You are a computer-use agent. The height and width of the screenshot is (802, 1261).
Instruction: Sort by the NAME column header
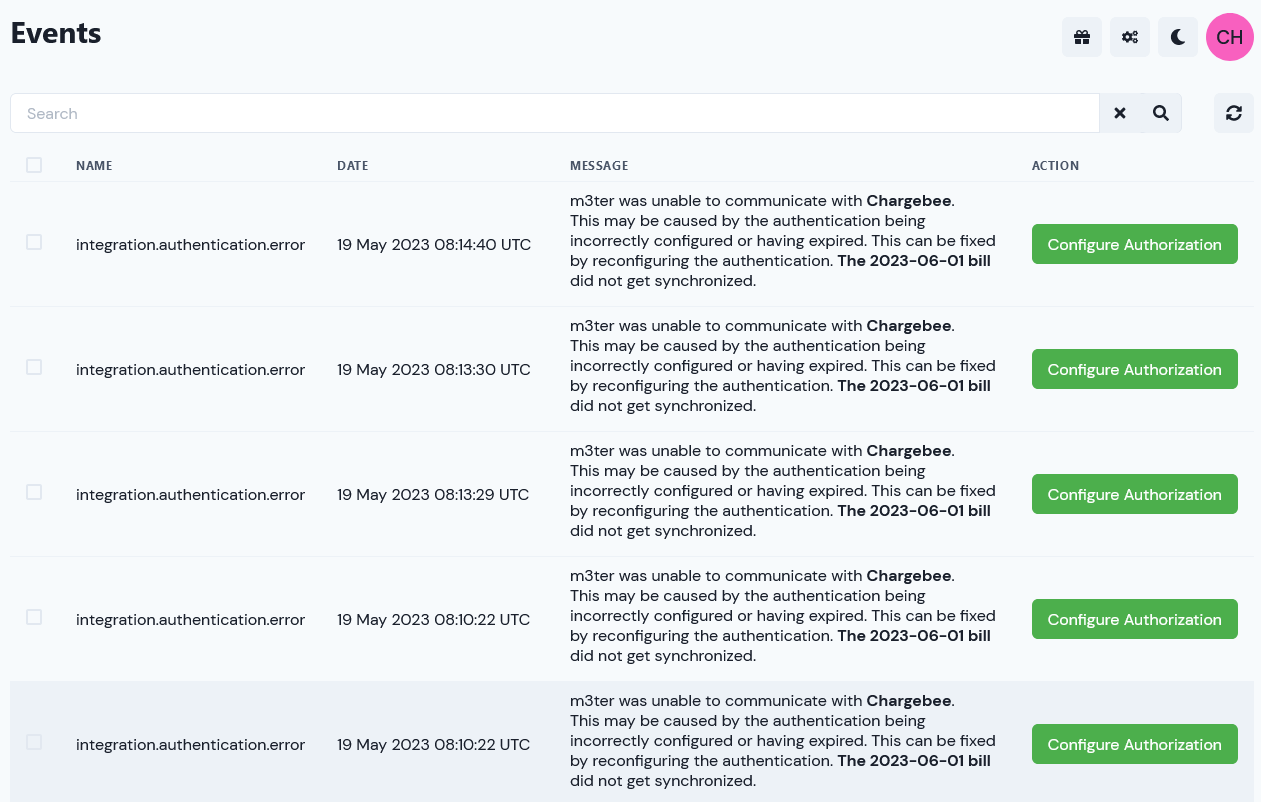pyautogui.click(x=94, y=166)
